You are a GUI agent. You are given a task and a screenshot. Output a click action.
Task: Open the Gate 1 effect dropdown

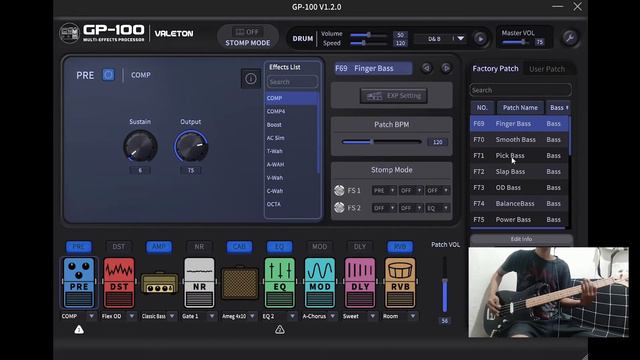coord(212,316)
